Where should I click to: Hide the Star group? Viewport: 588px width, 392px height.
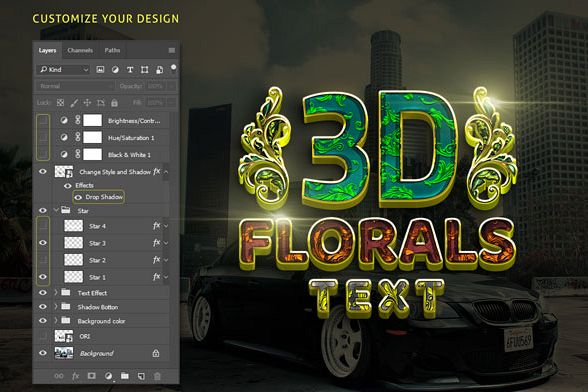(43, 210)
